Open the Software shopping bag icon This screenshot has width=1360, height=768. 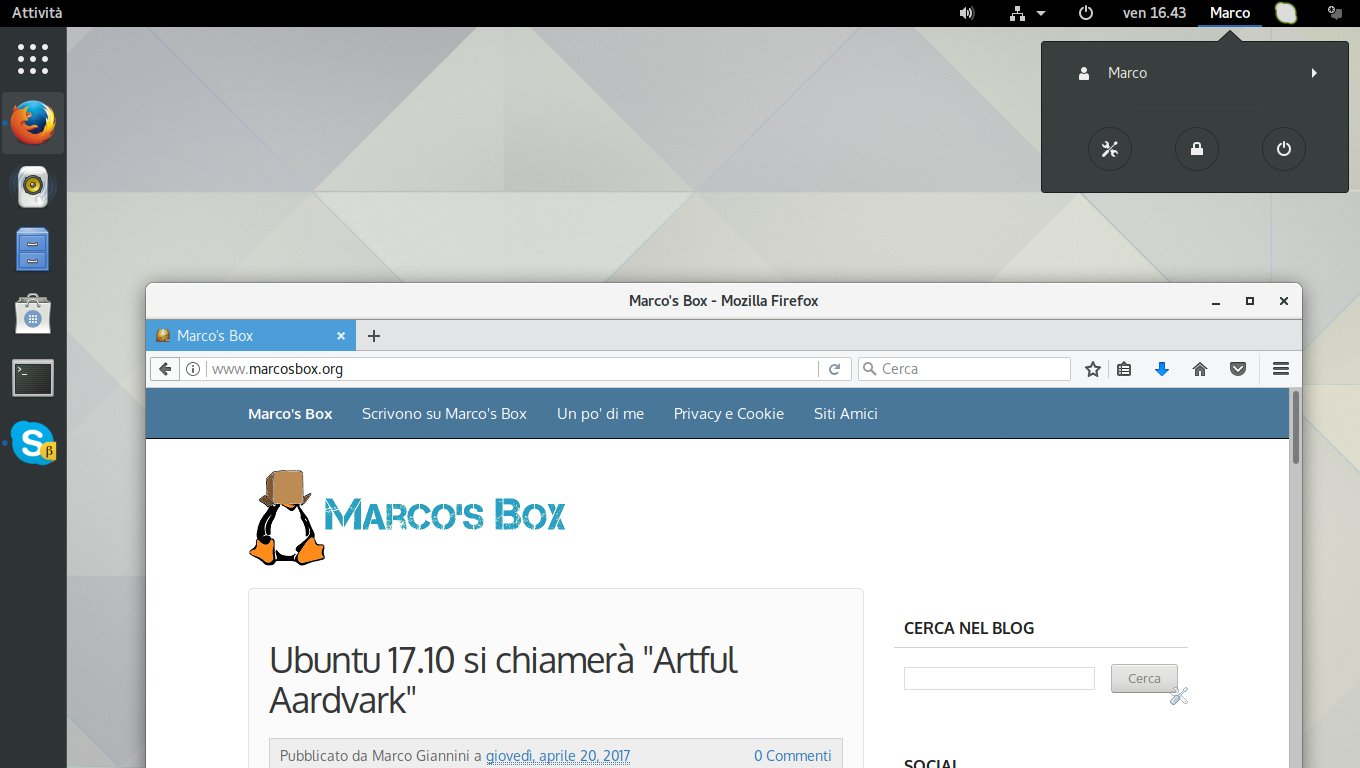pyautogui.click(x=33, y=314)
